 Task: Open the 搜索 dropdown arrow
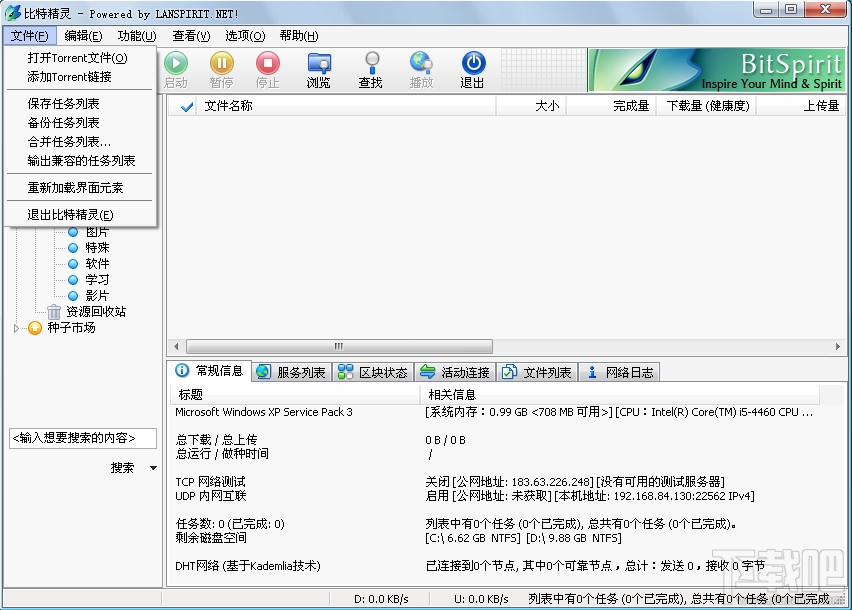coord(153,467)
